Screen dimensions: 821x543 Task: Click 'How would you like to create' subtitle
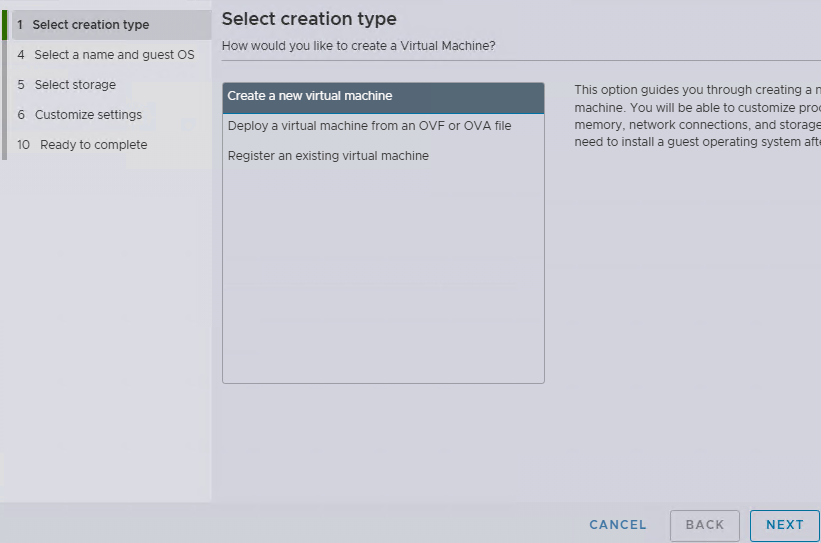358,46
